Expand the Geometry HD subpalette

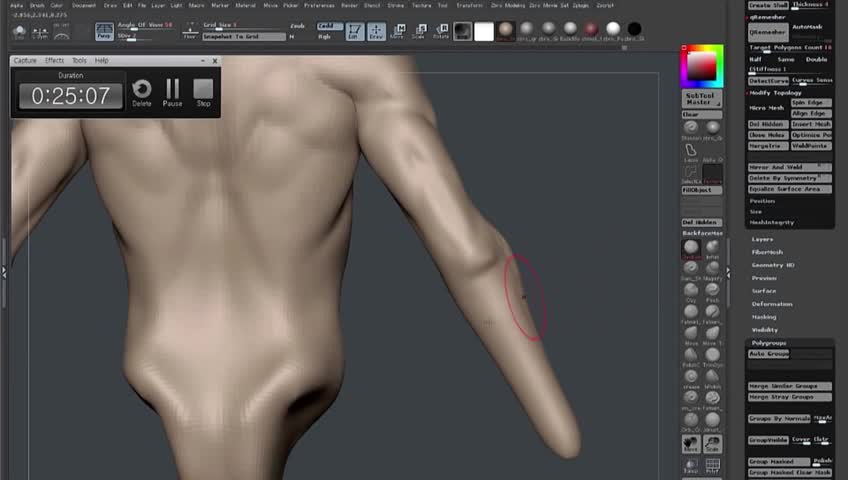coord(773,265)
